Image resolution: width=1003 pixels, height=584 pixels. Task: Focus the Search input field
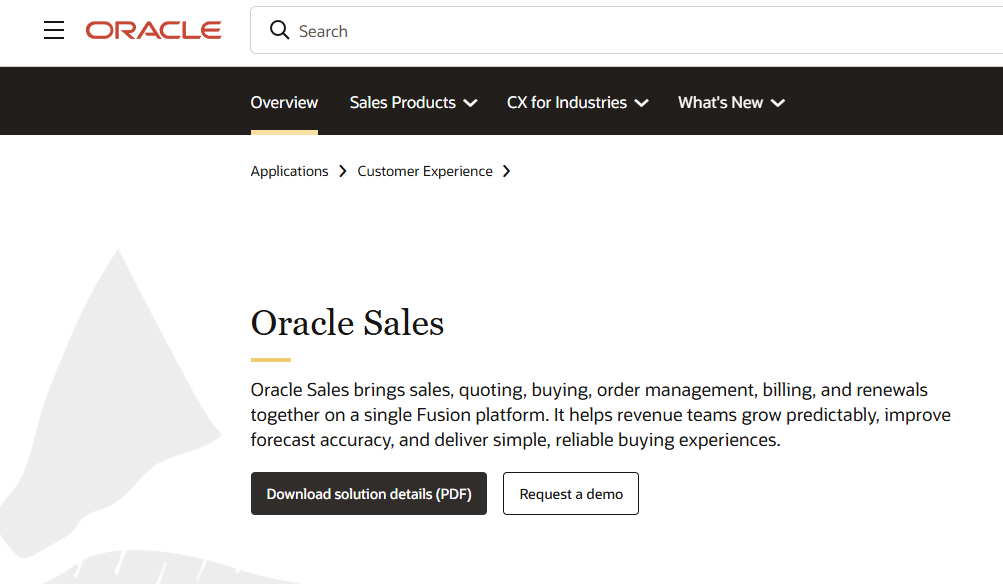click(627, 30)
